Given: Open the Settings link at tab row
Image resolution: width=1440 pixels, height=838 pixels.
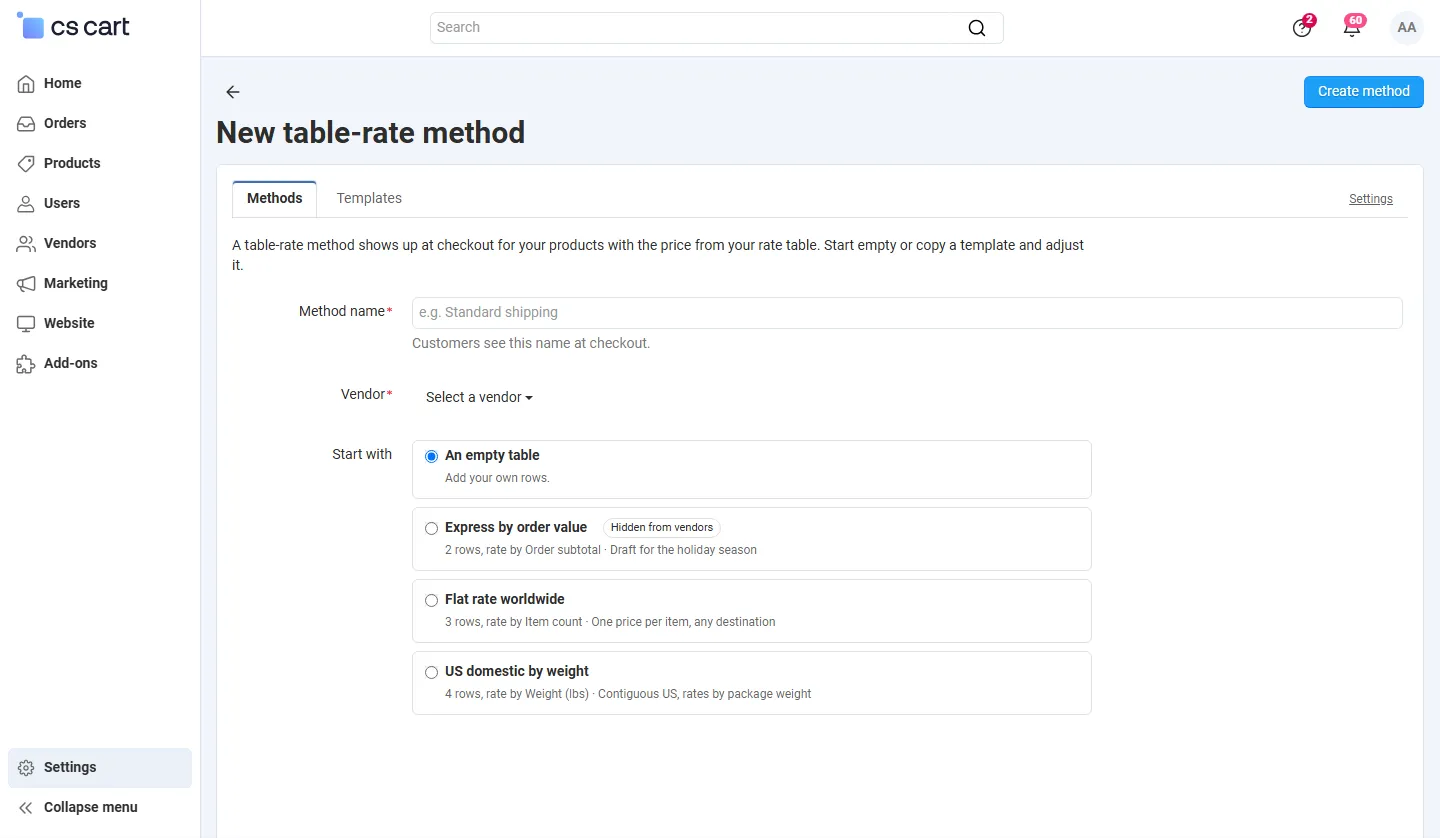Looking at the screenshot, I should [x=1371, y=199].
